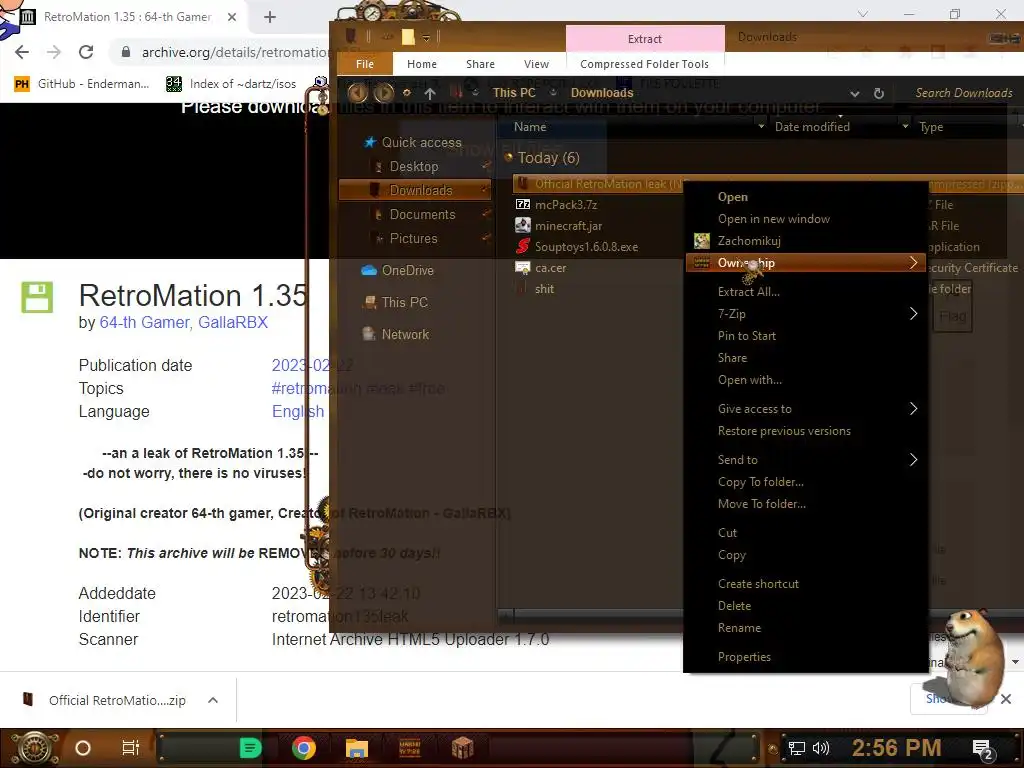Switch to the Home ribbon tab
The image size is (1024, 768).
pos(422,64)
